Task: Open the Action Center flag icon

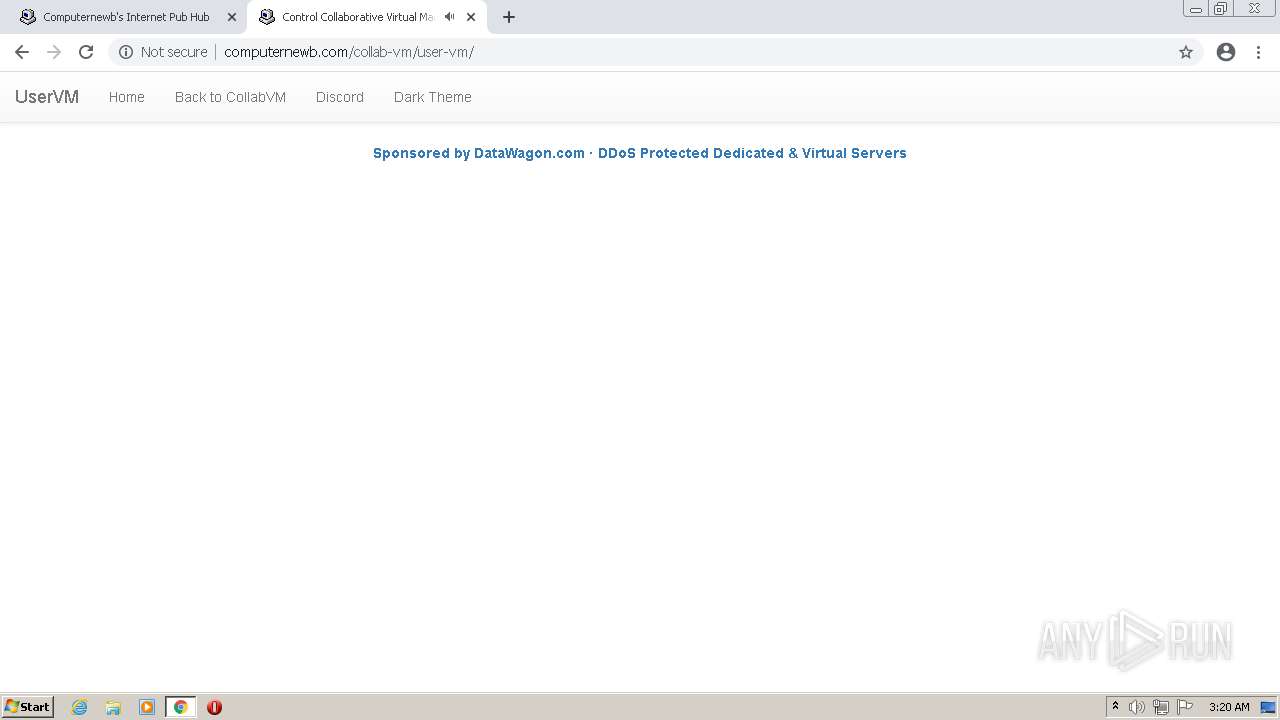Action: (x=1185, y=707)
